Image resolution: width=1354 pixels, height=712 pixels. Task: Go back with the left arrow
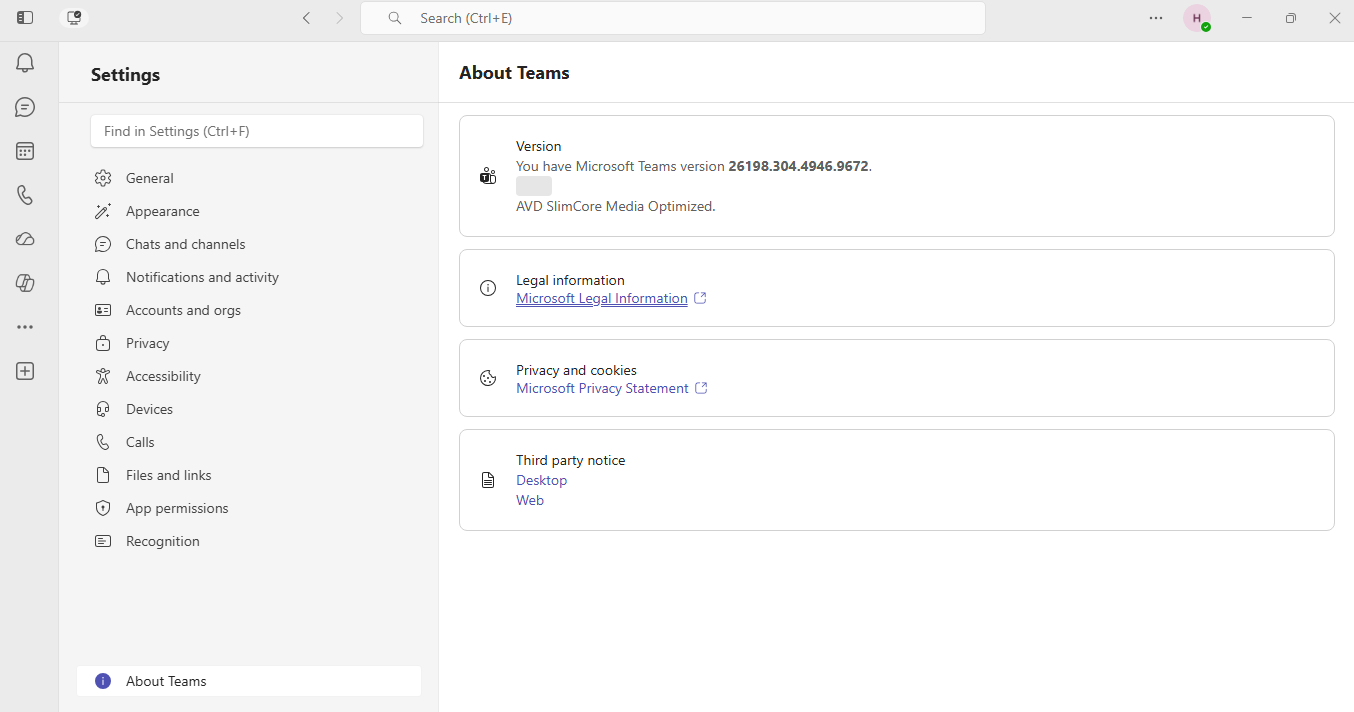click(x=307, y=18)
